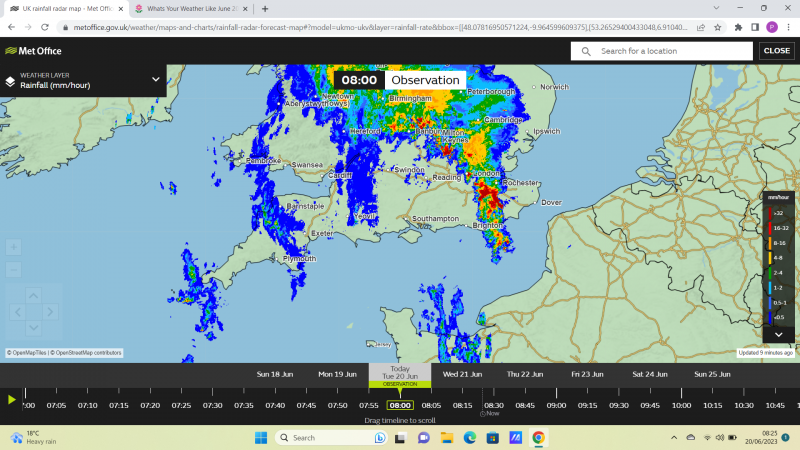This screenshot has width=800, height=450.
Task: Pan the map right with arrow
Action: (50, 312)
